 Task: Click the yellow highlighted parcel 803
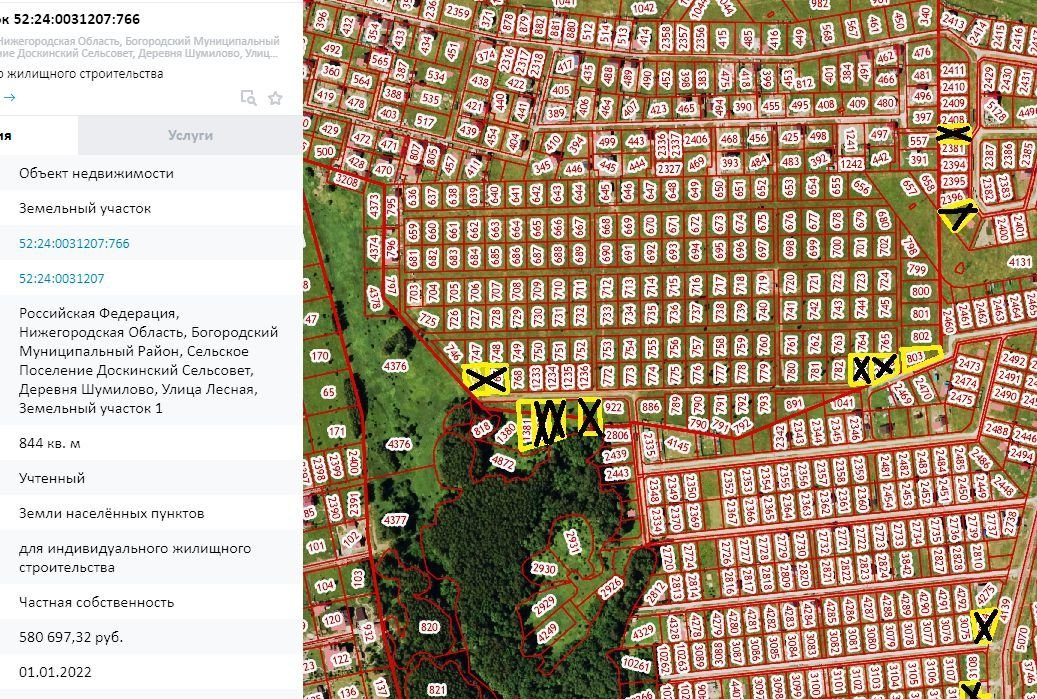(x=914, y=357)
